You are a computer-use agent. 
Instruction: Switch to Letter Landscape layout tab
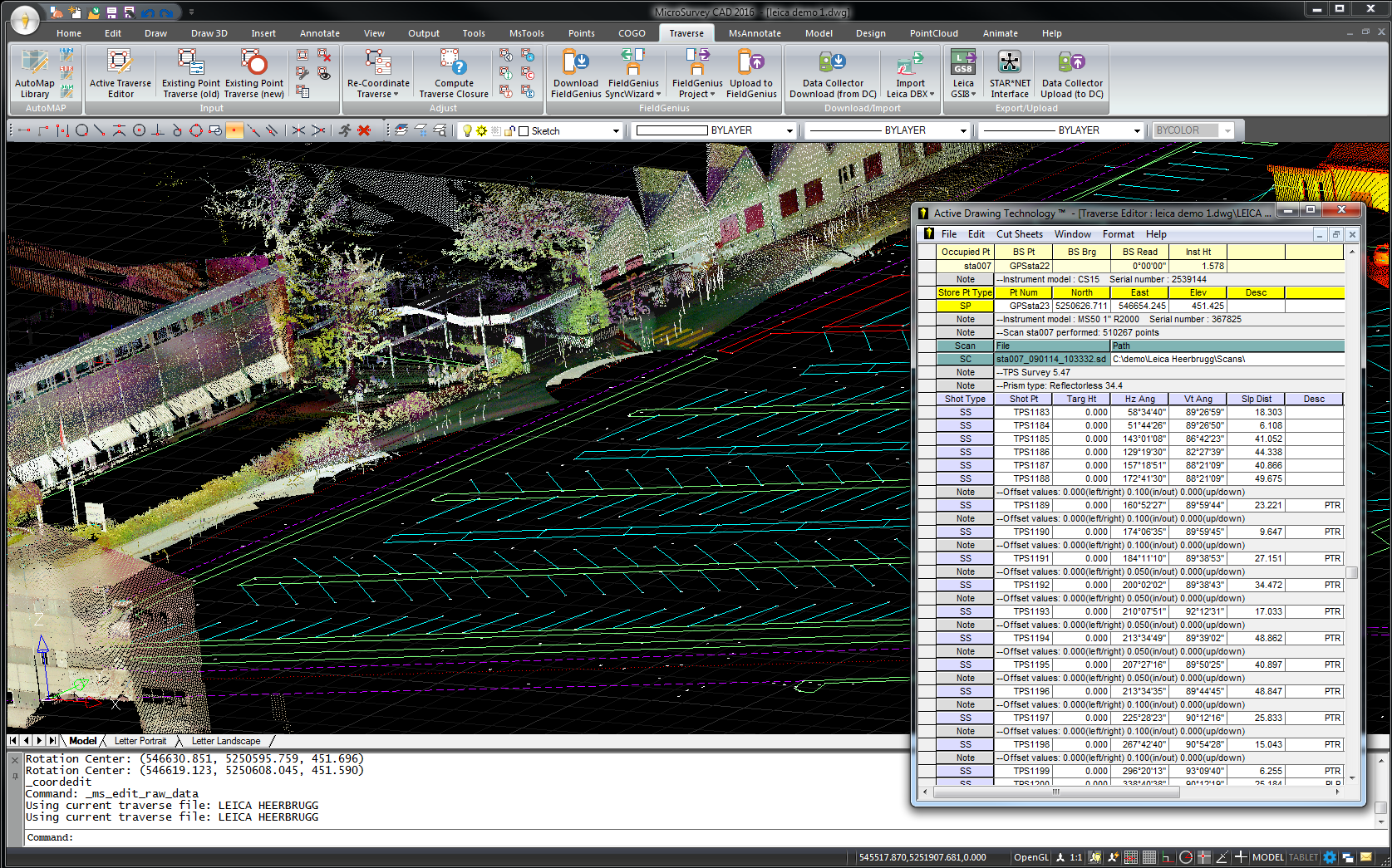pyautogui.click(x=226, y=741)
